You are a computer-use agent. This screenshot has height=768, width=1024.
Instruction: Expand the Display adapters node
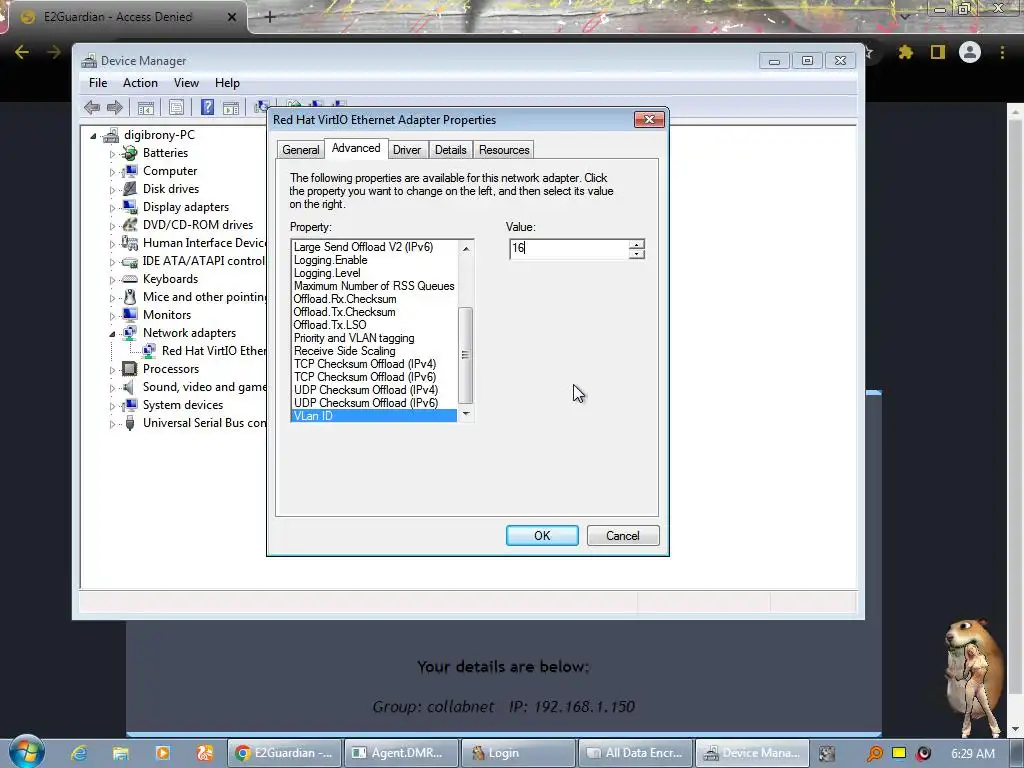(112, 208)
